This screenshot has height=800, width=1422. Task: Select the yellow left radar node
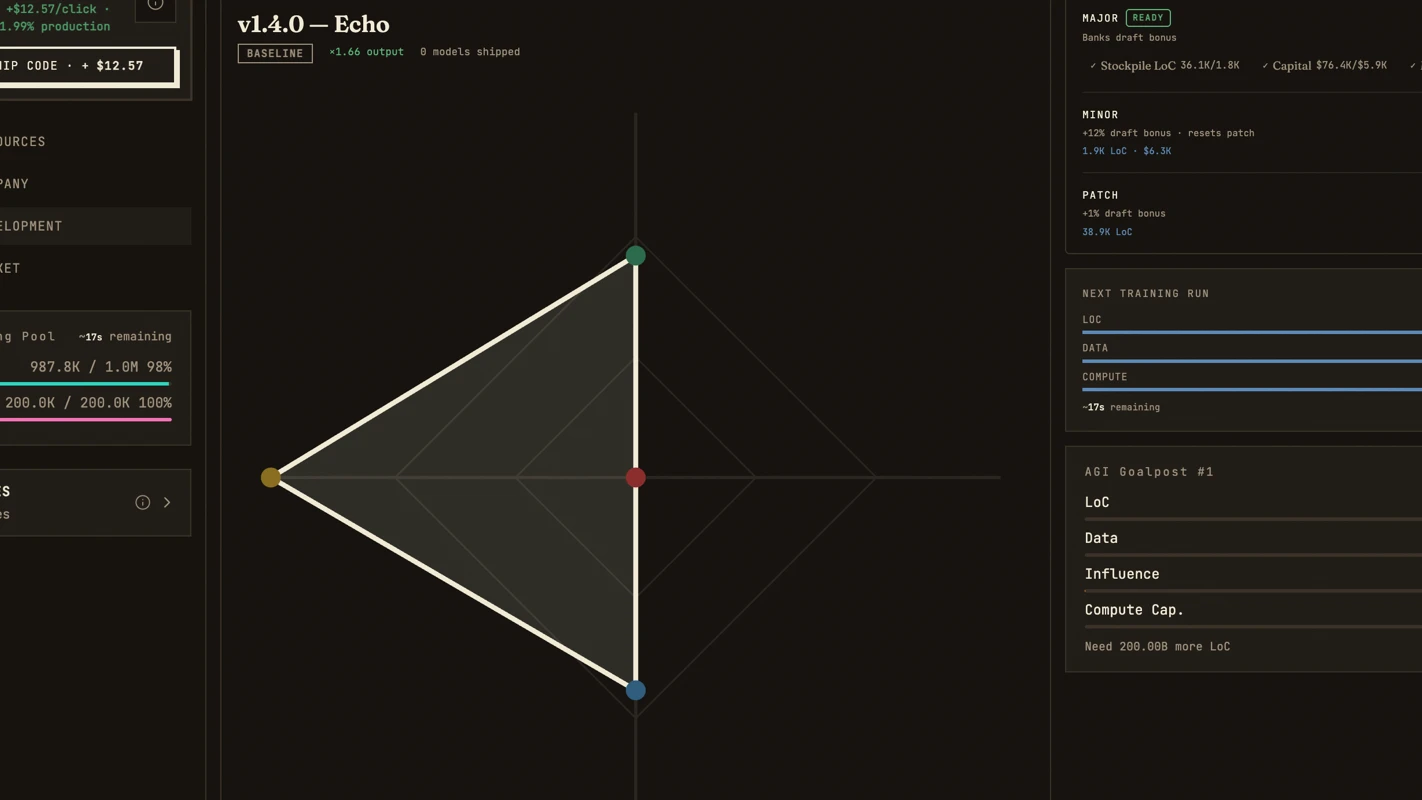click(x=271, y=478)
